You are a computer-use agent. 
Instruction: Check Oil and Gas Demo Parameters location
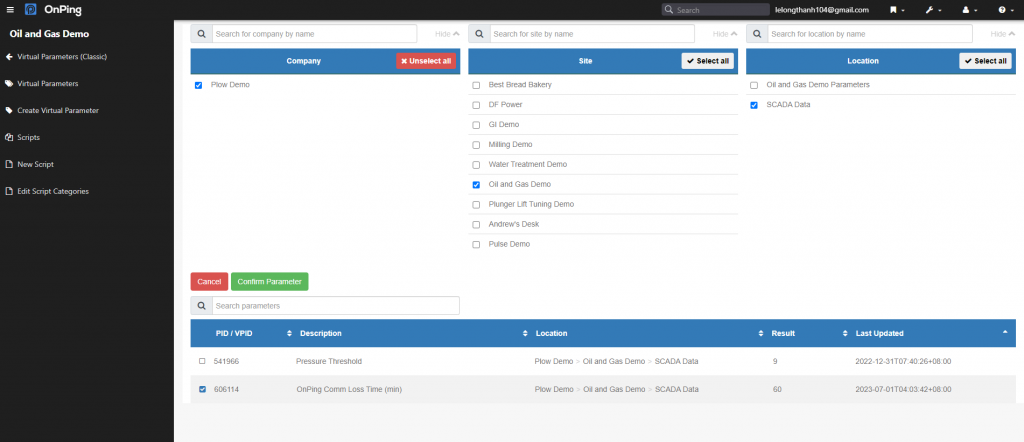click(x=754, y=85)
